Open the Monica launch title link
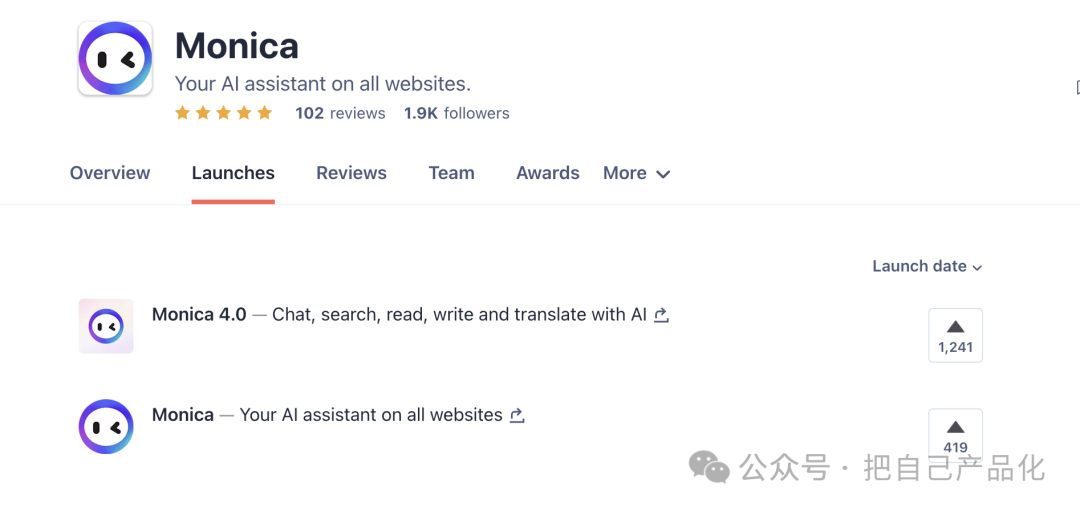Image resolution: width=1080 pixels, height=511 pixels. 183,414
